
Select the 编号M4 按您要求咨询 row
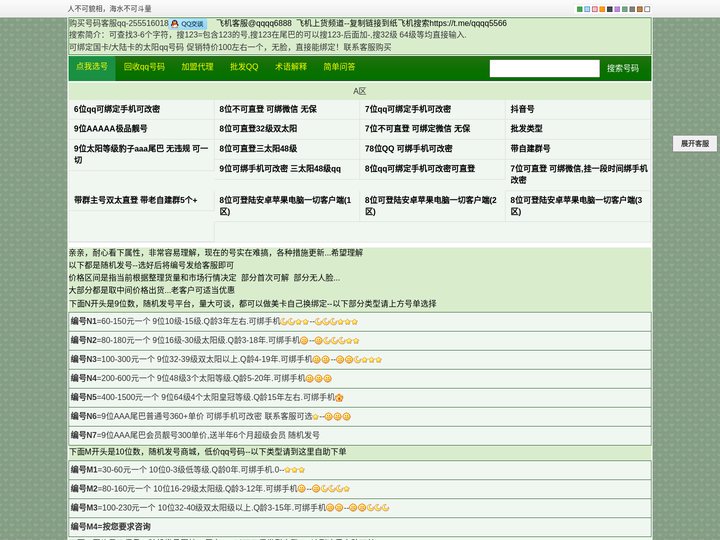[x=360, y=527]
